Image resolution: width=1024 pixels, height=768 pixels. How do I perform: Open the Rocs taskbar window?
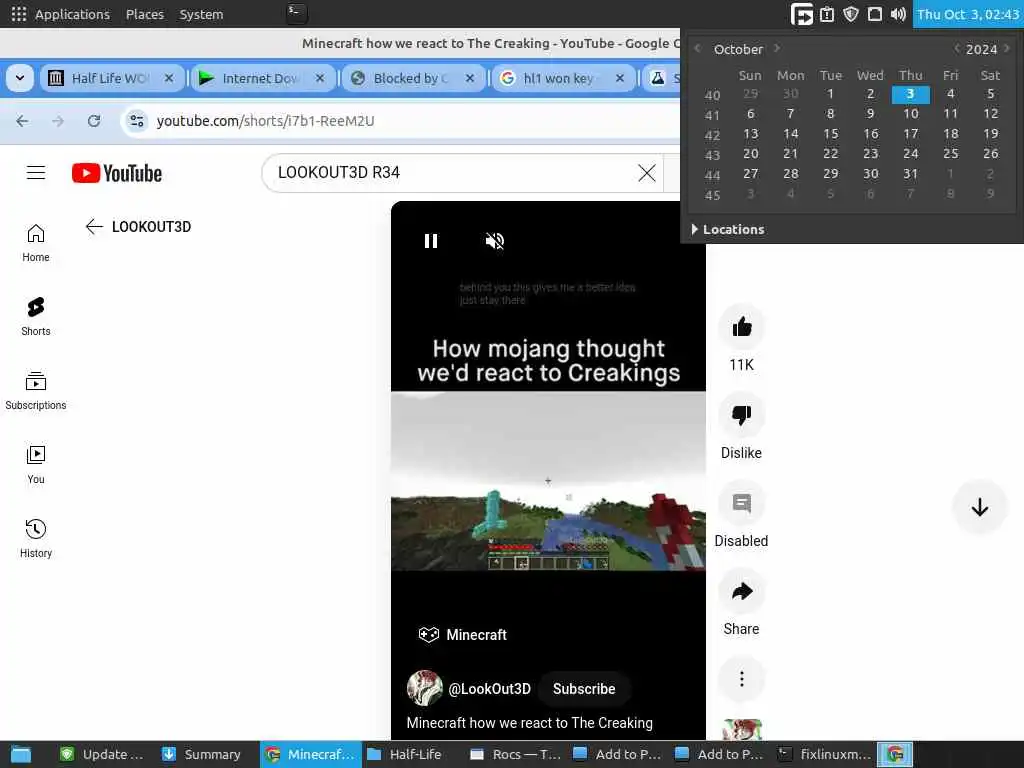pyautogui.click(x=515, y=754)
